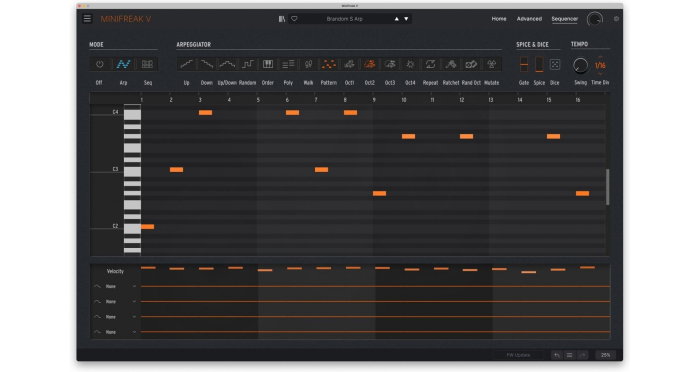Switch to the Home tab

tap(499, 19)
